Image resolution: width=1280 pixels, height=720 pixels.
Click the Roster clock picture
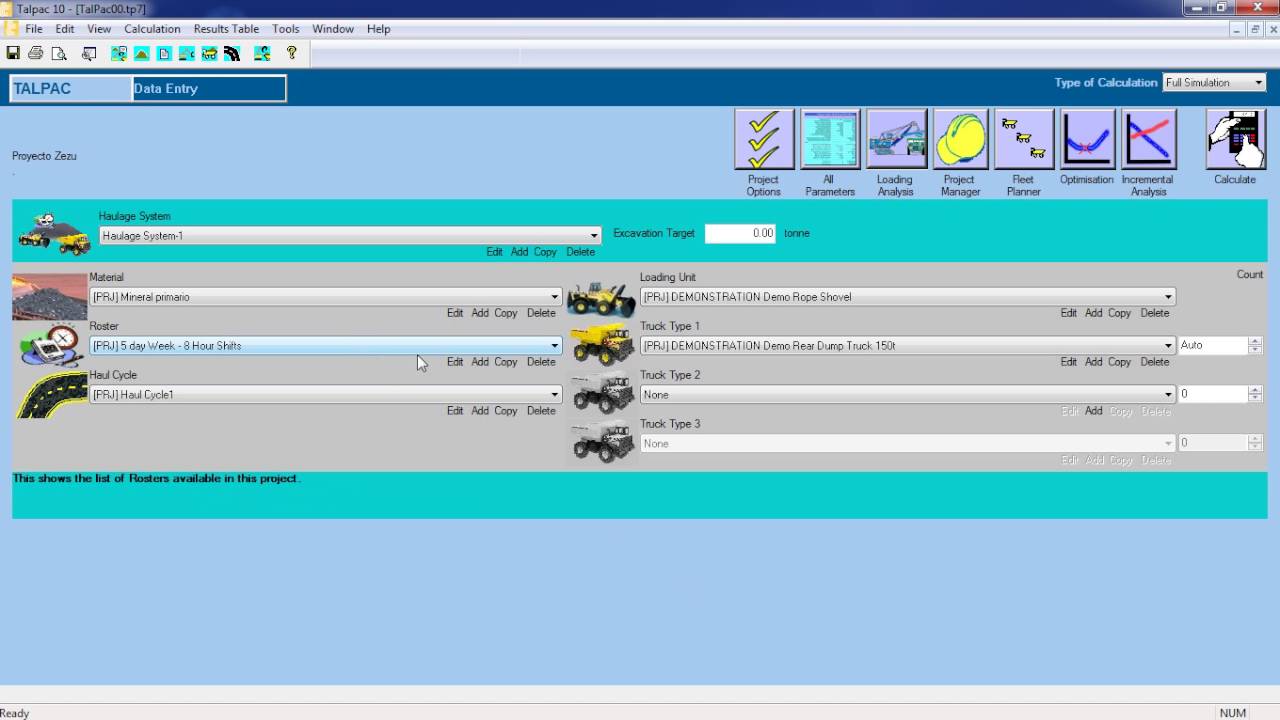(52, 345)
